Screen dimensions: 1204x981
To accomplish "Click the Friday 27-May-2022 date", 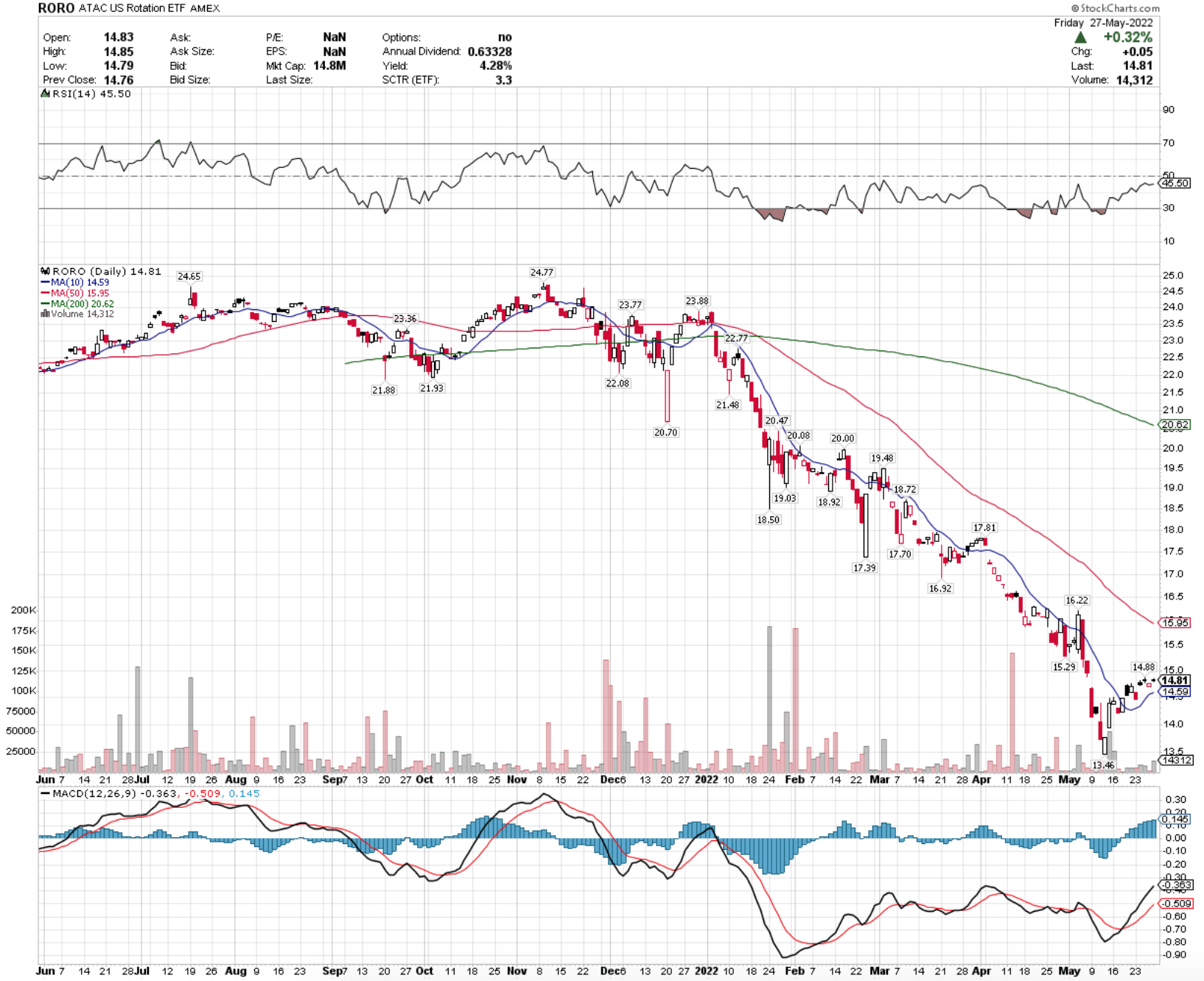I will [x=1103, y=23].
